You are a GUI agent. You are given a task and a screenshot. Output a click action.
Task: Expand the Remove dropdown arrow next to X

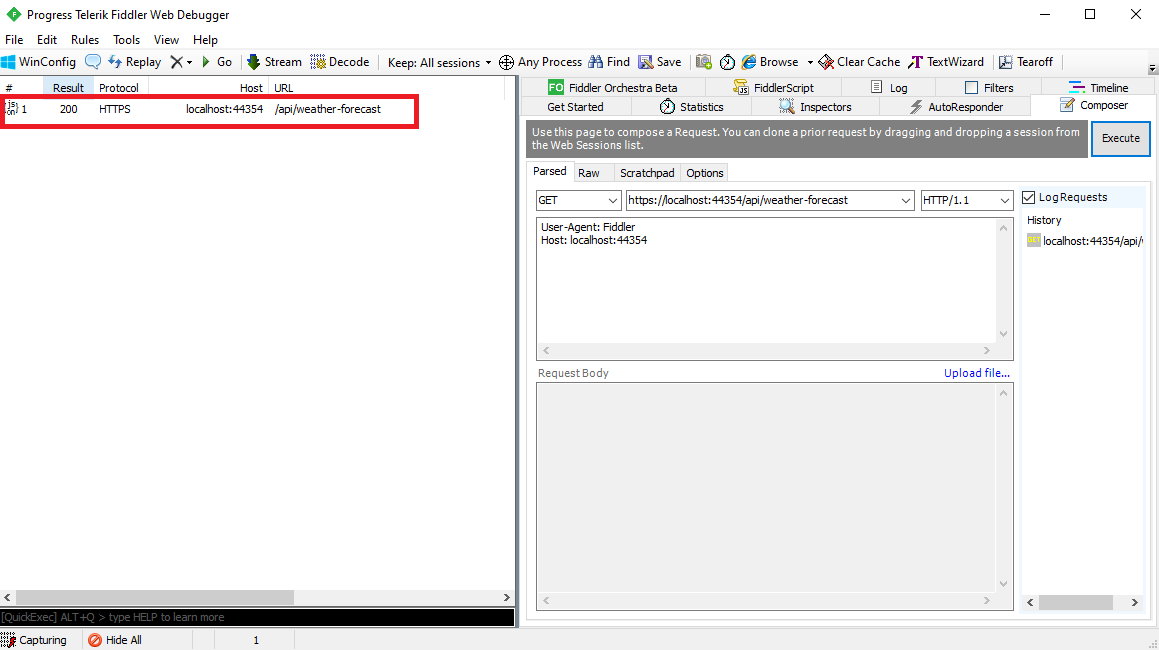pyautogui.click(x=189, y=63)
